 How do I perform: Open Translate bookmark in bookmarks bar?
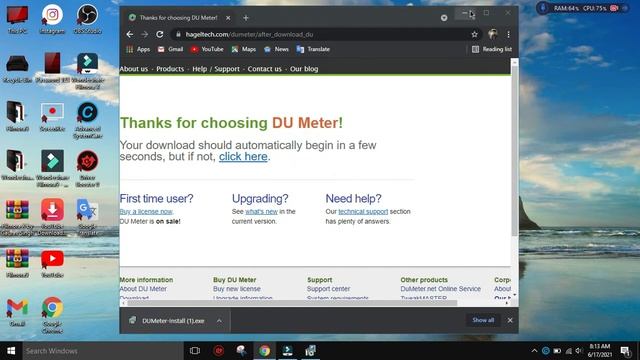point(313,49)
